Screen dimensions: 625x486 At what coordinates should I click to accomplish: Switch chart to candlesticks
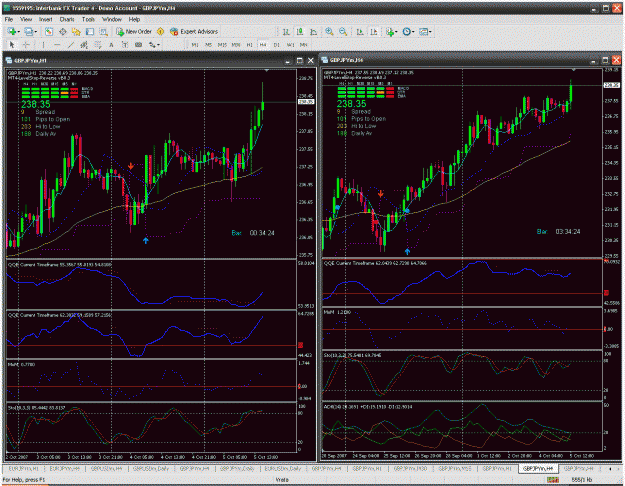click(300, 31)
